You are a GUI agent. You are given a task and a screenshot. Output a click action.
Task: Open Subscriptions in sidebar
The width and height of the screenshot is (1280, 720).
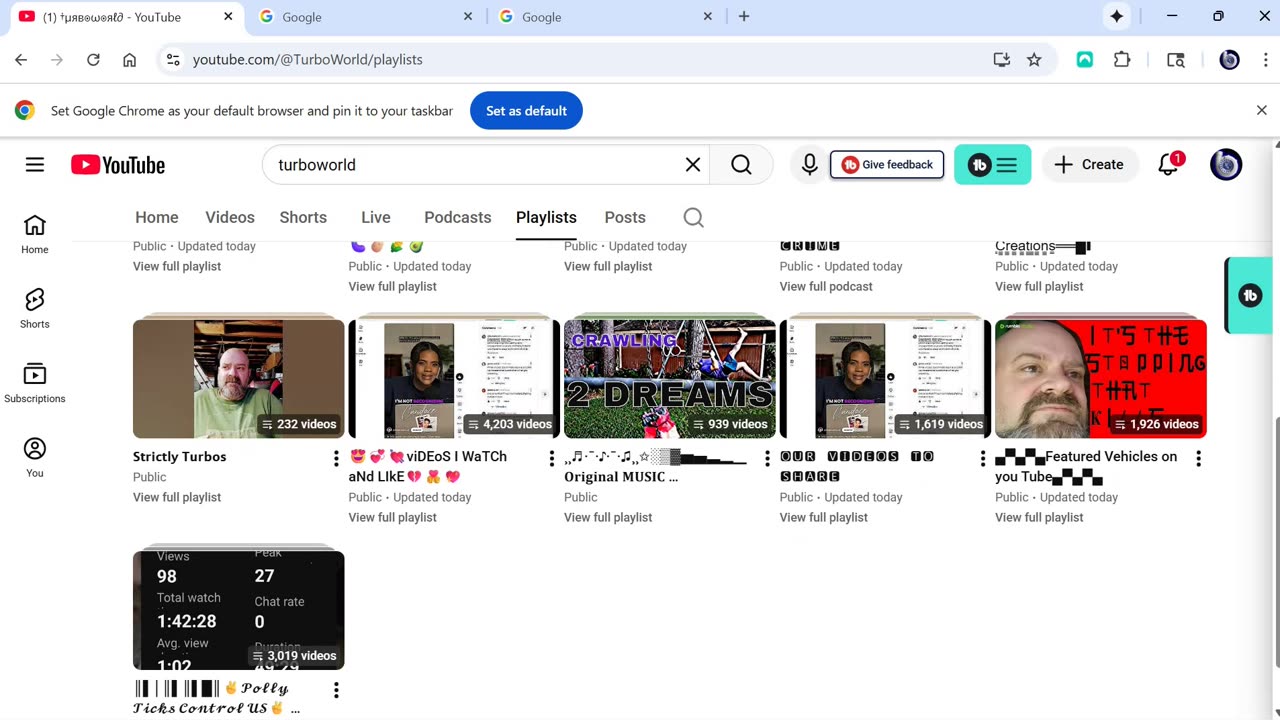pos(35,383)
